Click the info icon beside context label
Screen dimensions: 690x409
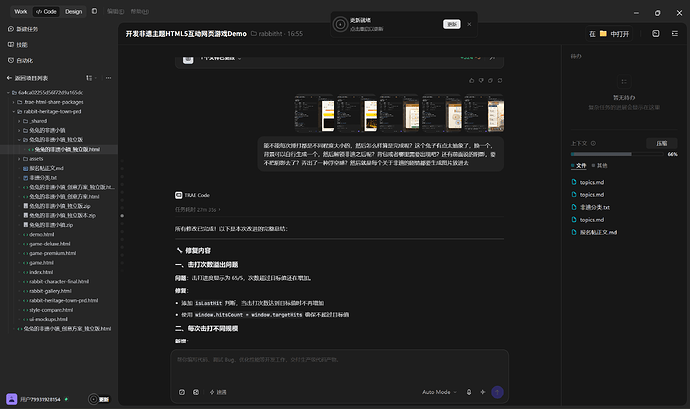(593, 144)
